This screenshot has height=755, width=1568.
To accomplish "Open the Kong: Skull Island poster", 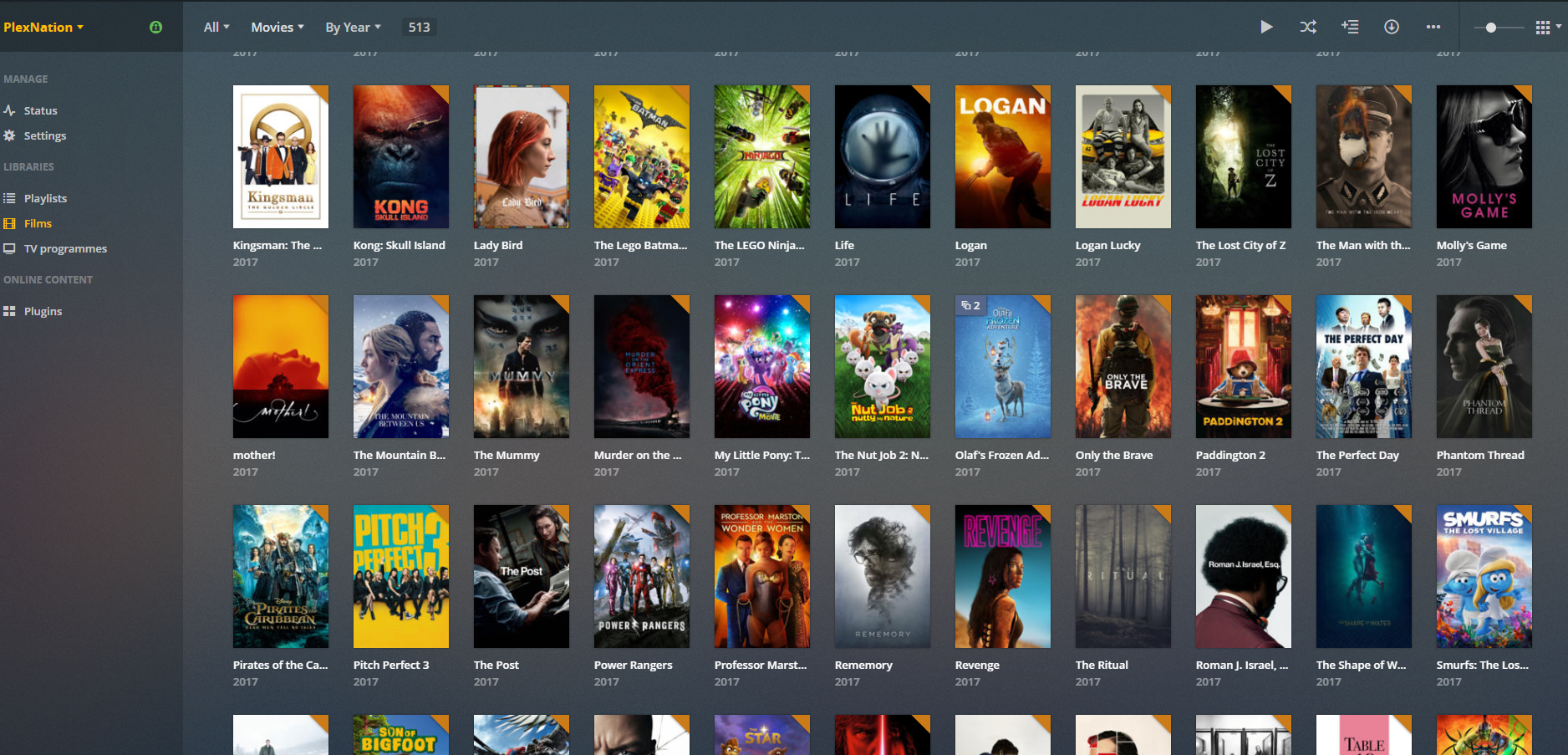I will coord(401,156).
